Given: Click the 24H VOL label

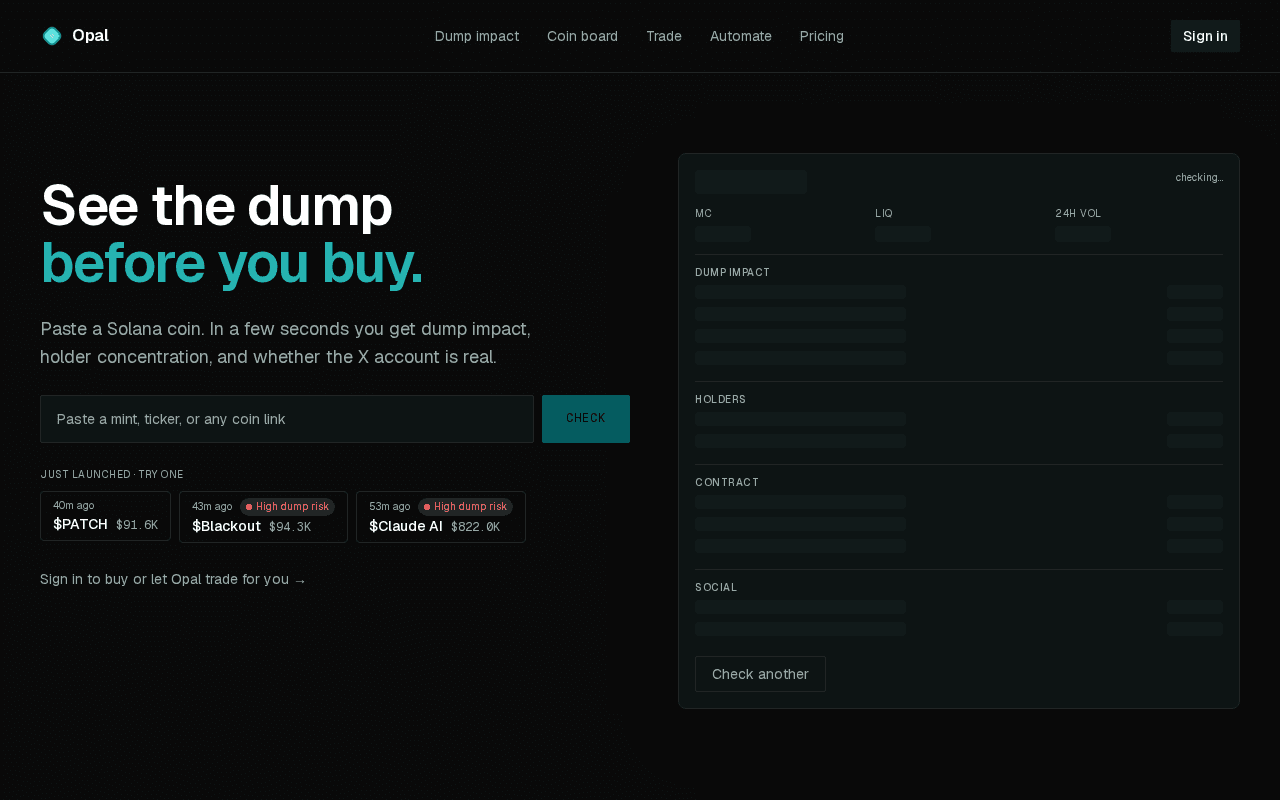Looking at the screenshot, I should (1078, 214).
